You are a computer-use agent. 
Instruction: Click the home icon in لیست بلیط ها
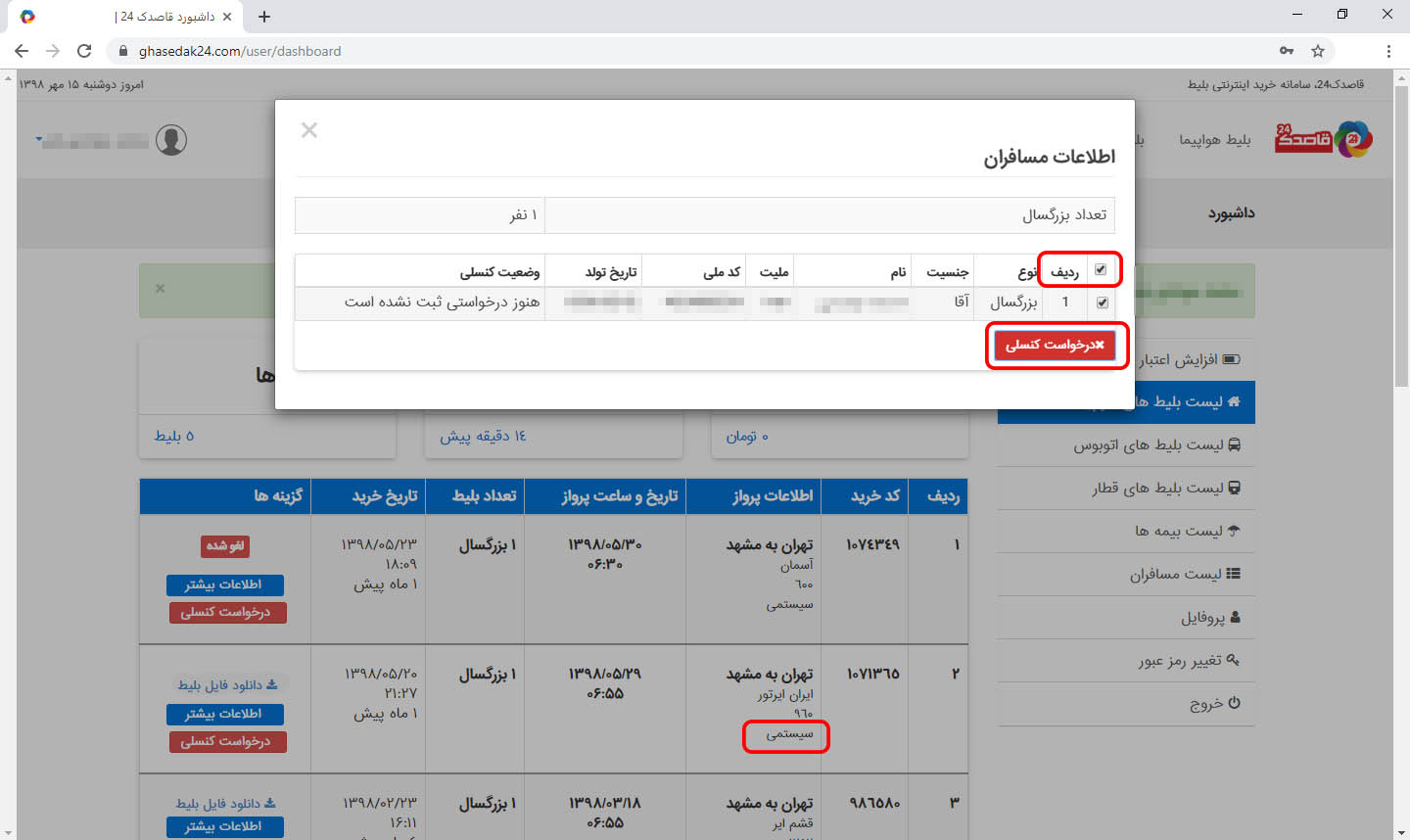pyautogui.click(x=1234, y=401)
